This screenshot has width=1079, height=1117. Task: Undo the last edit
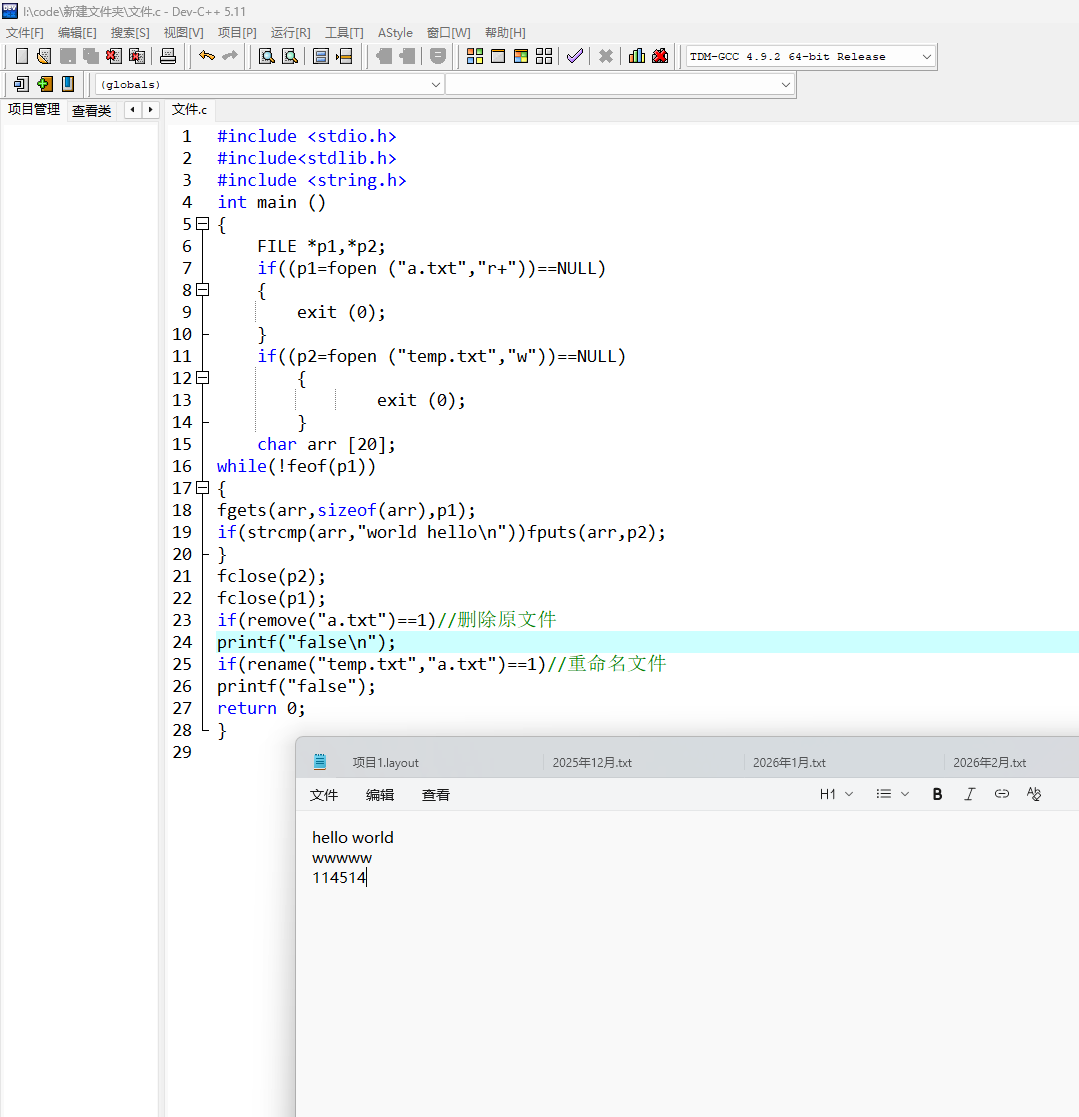(207, 56)
